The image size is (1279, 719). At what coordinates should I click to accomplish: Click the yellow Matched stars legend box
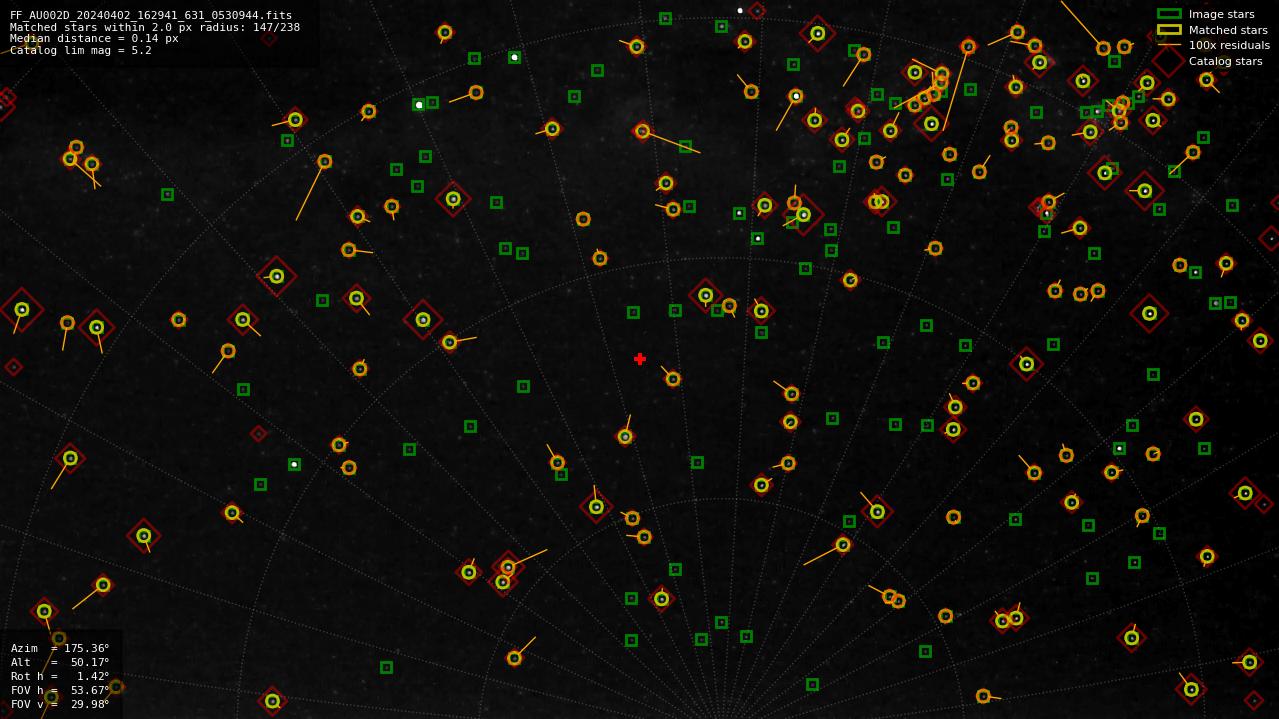pos(1169,29)
